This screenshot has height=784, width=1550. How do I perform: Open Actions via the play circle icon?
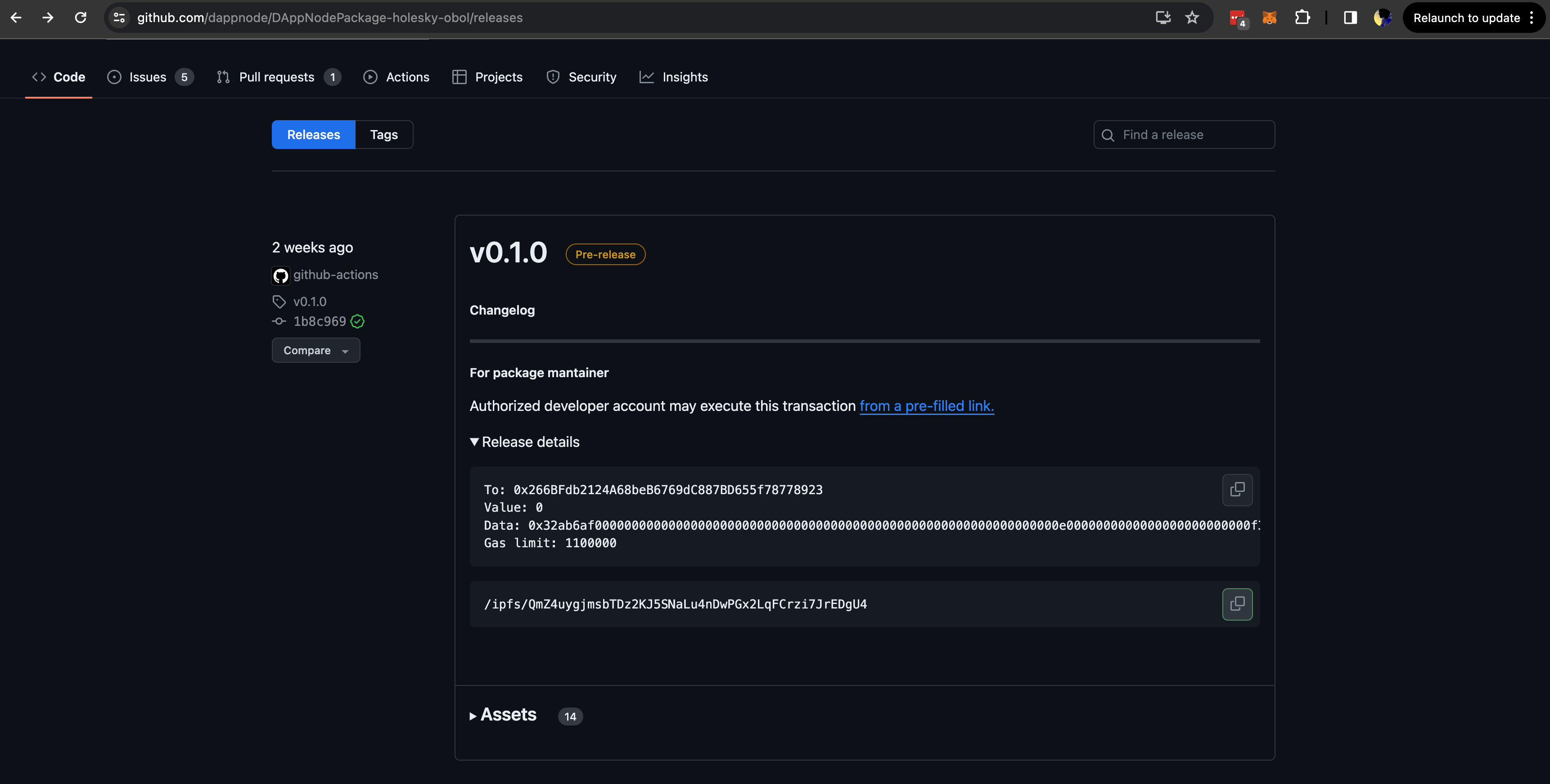[x=371, y=77]
